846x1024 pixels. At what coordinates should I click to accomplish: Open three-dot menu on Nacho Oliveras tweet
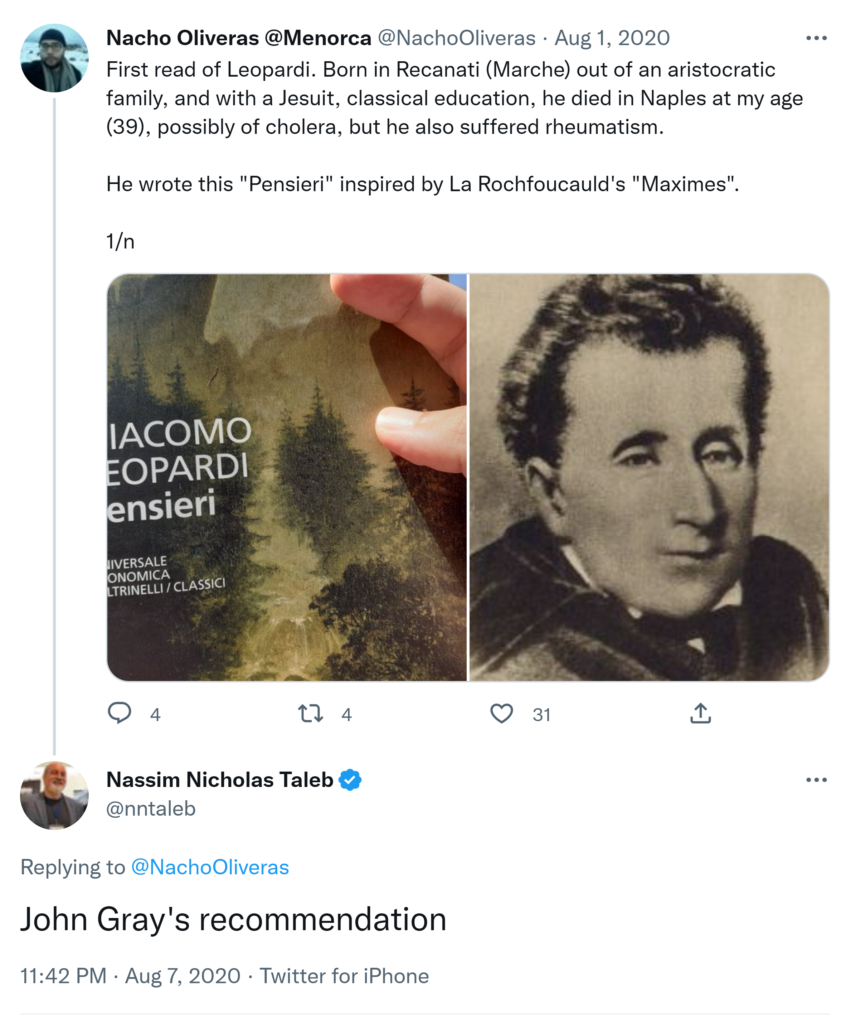click(x=816, y=39)
